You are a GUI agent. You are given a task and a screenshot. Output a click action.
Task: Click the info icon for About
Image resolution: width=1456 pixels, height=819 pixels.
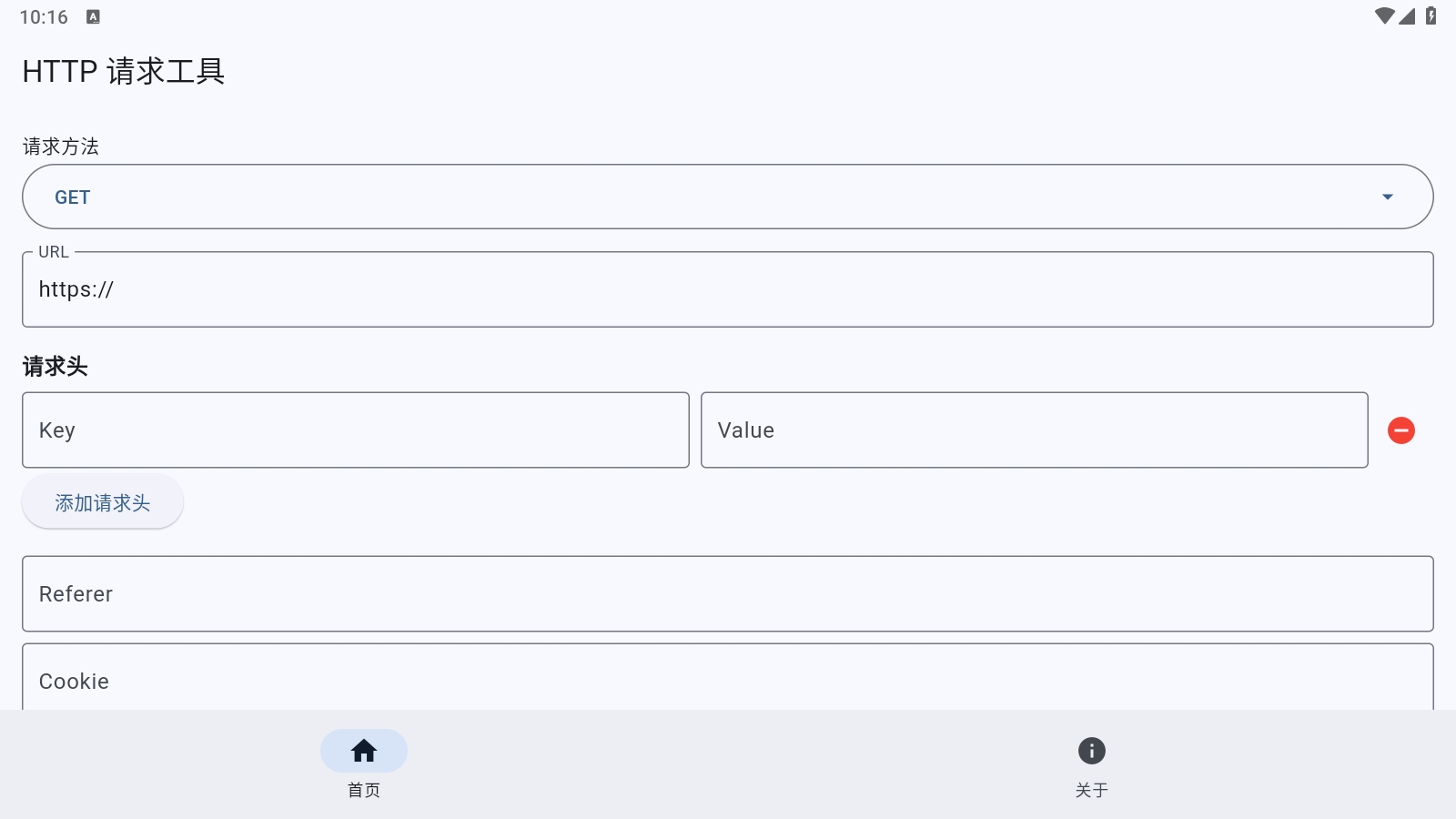1091,751
